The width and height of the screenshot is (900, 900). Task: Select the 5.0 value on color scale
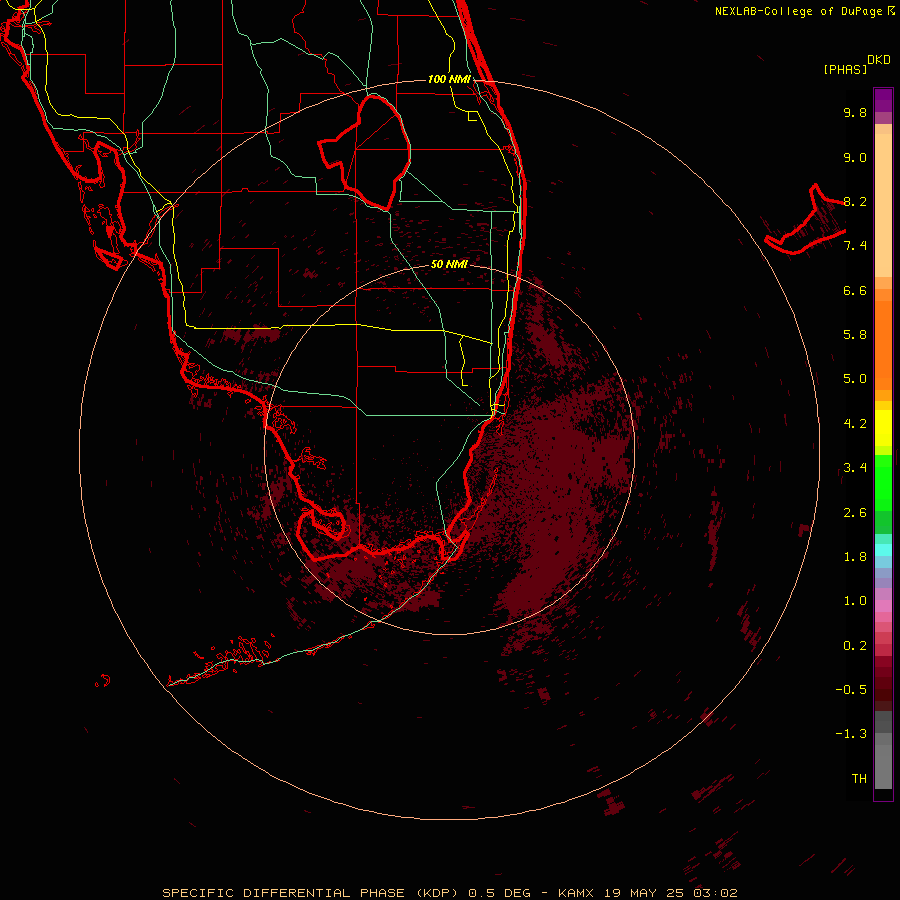coord(855,379)
